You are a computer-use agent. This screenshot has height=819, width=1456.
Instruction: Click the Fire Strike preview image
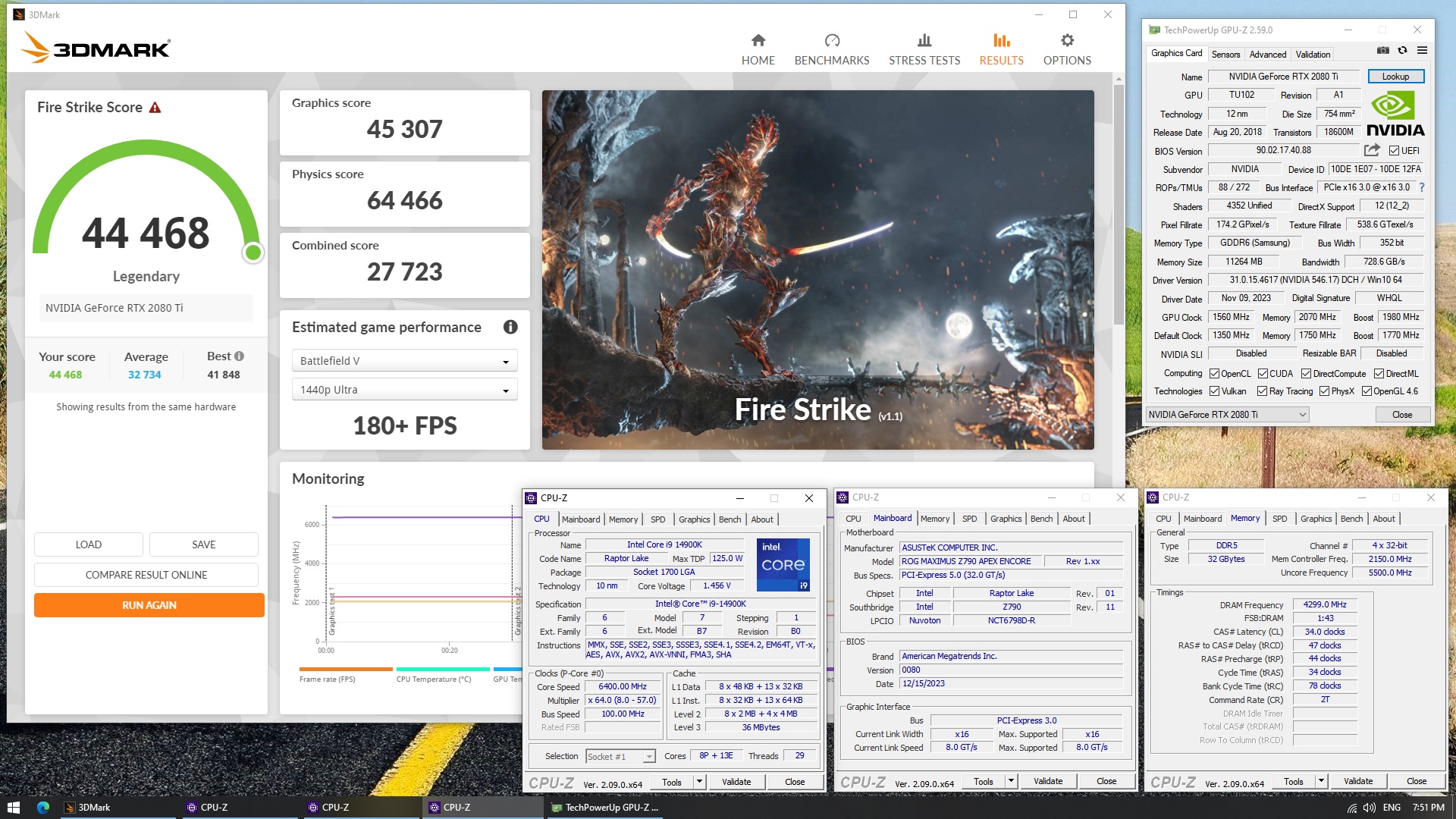coord(818,270)
